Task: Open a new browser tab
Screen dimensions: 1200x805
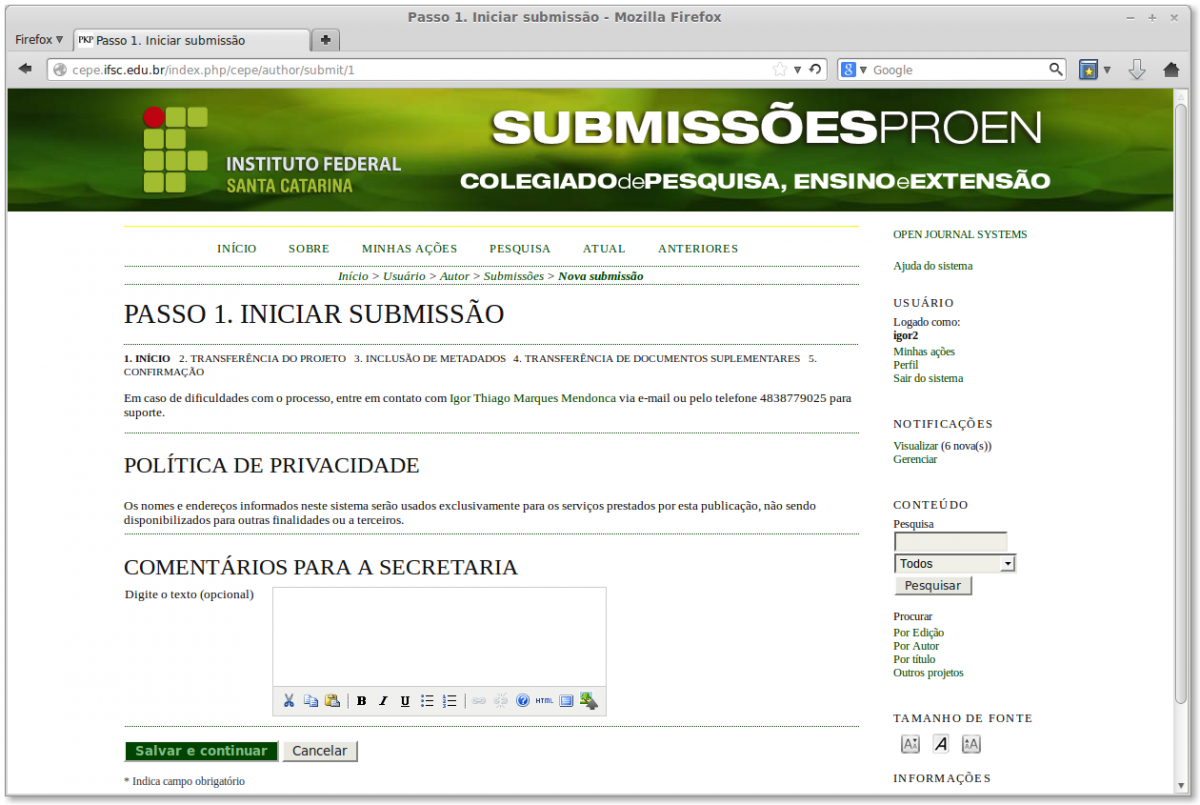Action: [325, 40]
